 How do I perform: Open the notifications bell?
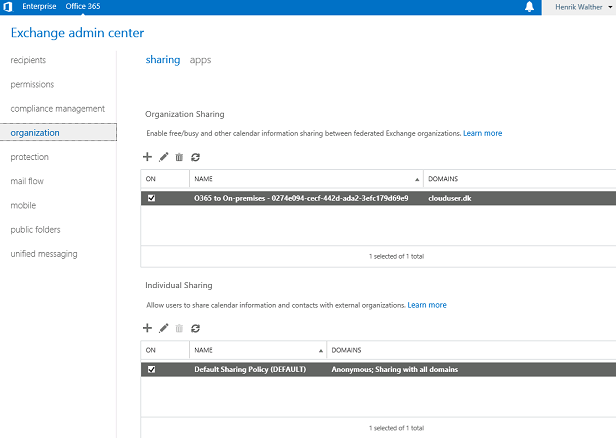pos(529,7)
